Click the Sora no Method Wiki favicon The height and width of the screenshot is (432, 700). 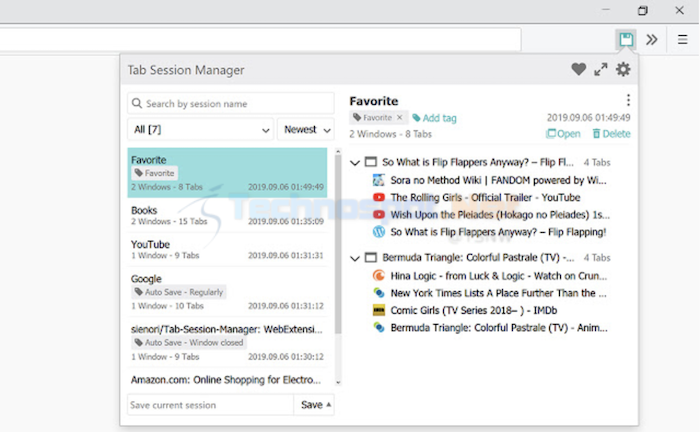(x=379, y=180)
